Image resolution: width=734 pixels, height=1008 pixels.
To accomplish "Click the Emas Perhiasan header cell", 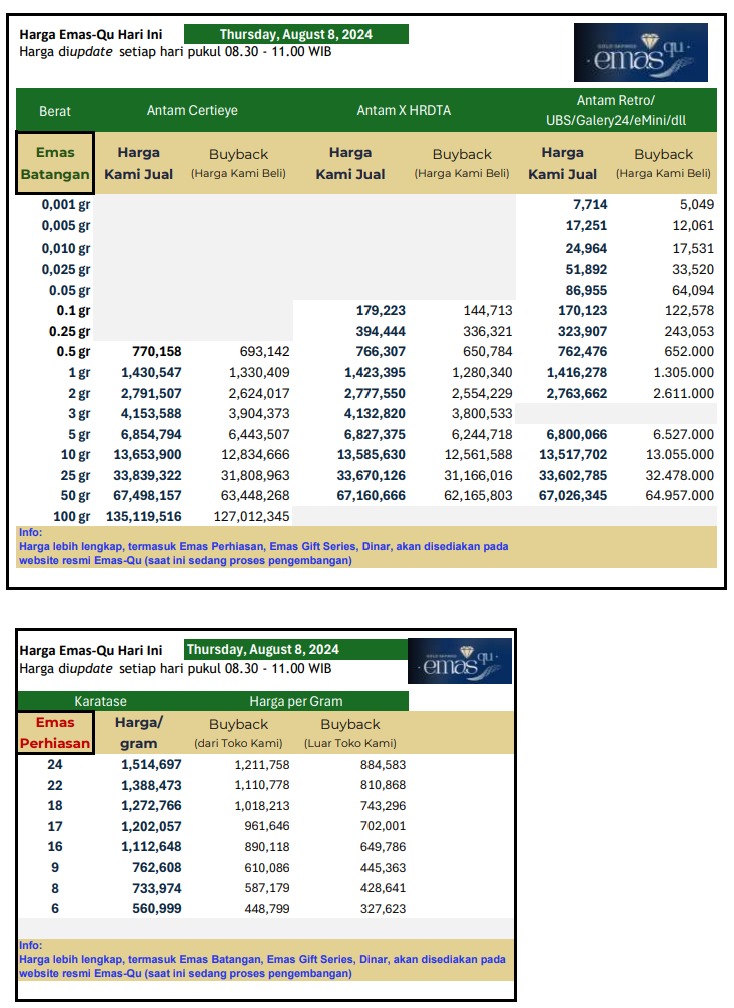I will (55, 733).
